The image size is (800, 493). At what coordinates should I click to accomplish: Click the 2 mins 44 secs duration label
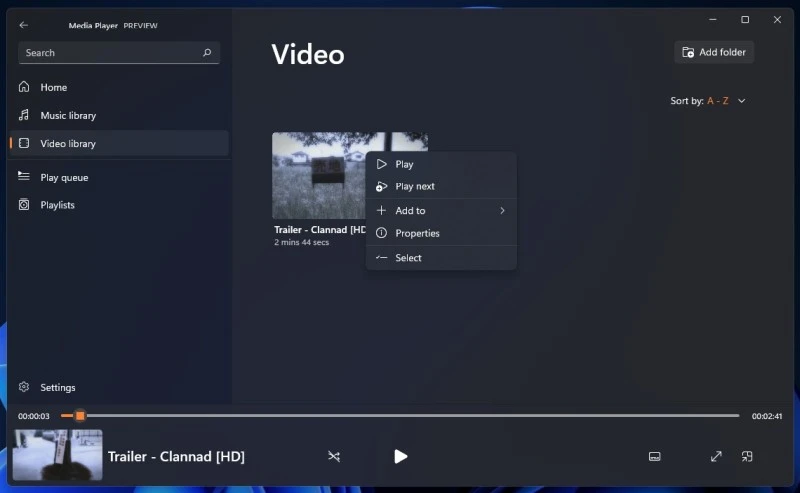point(302,242)
